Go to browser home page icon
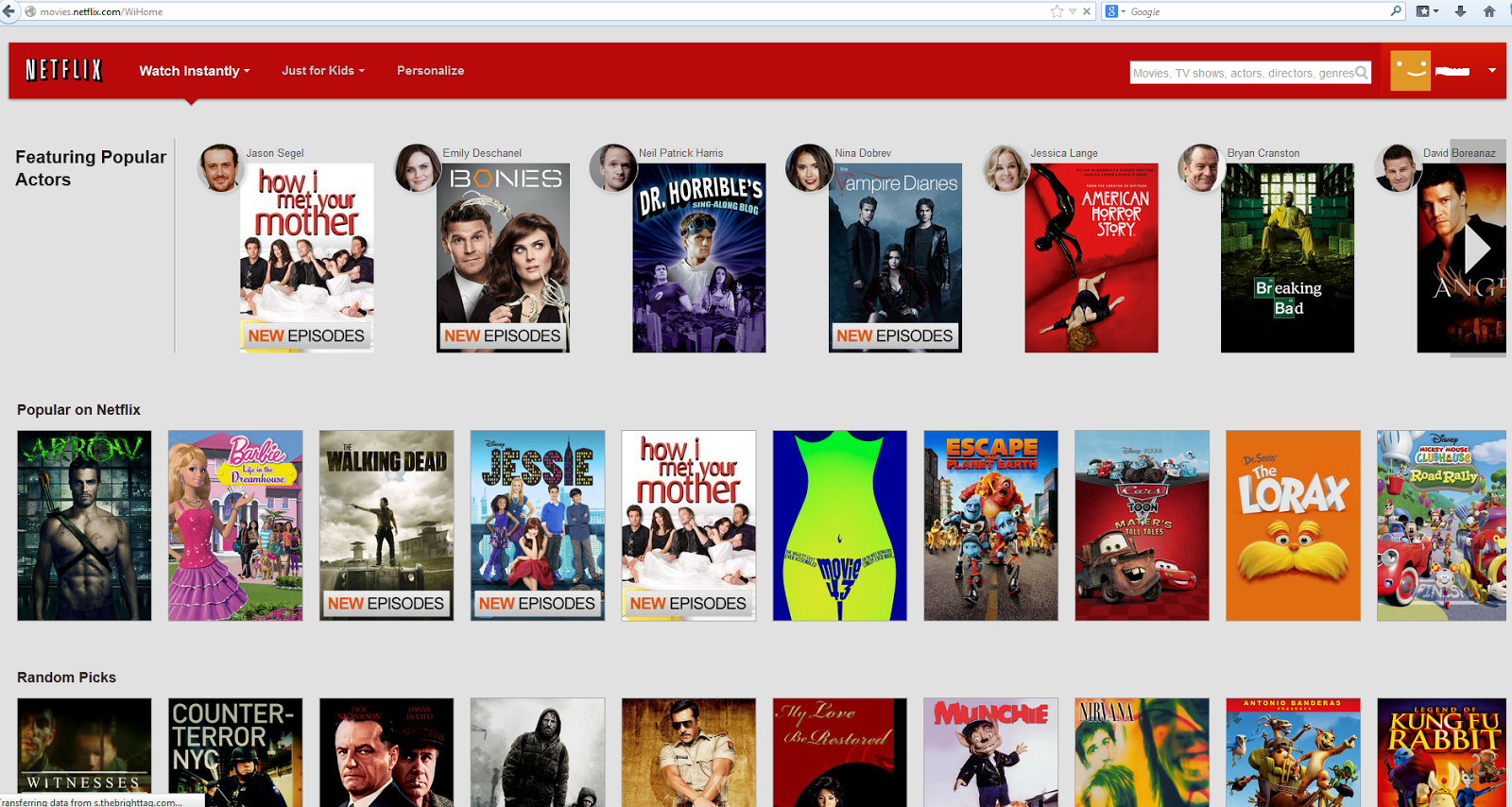 tap(1489, 11)
